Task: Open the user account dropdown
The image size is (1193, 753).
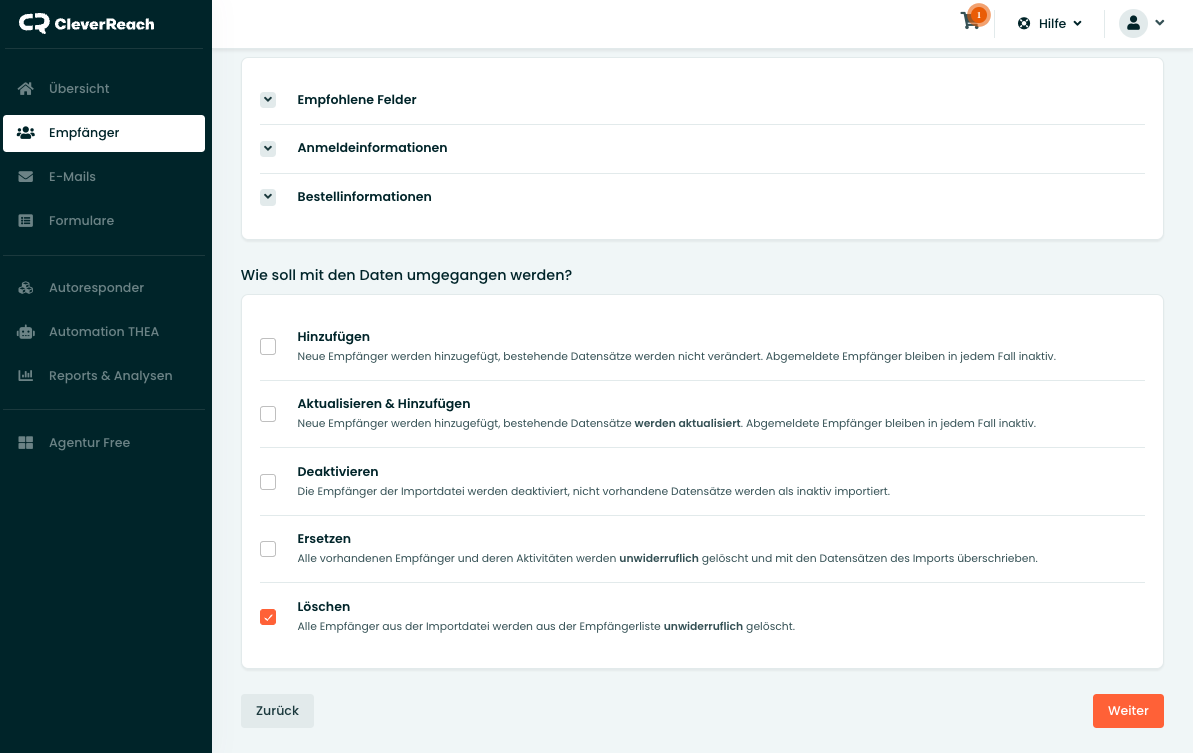Action: pos(1142,23)
